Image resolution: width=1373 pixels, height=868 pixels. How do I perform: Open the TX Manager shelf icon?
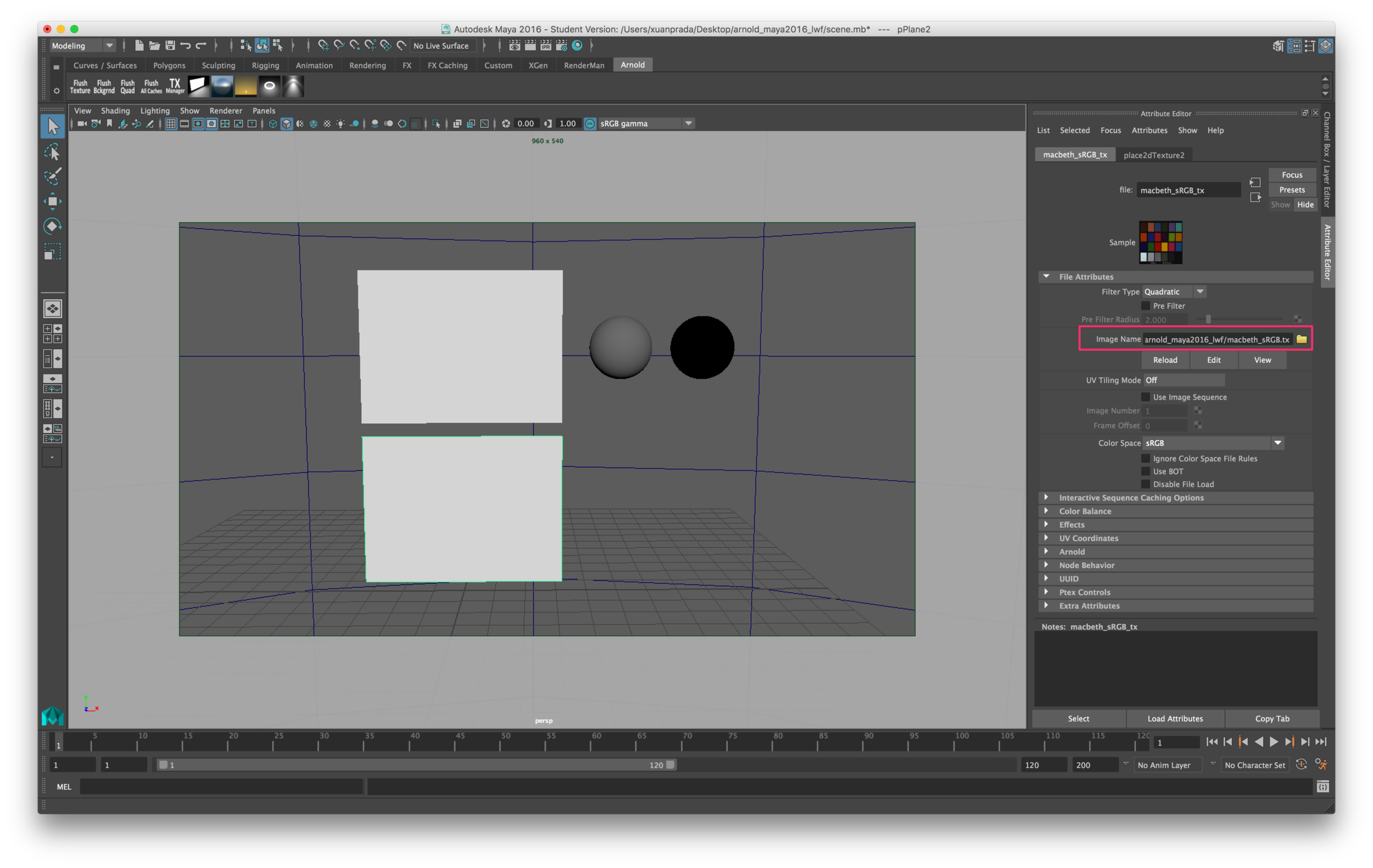point(175,86)
